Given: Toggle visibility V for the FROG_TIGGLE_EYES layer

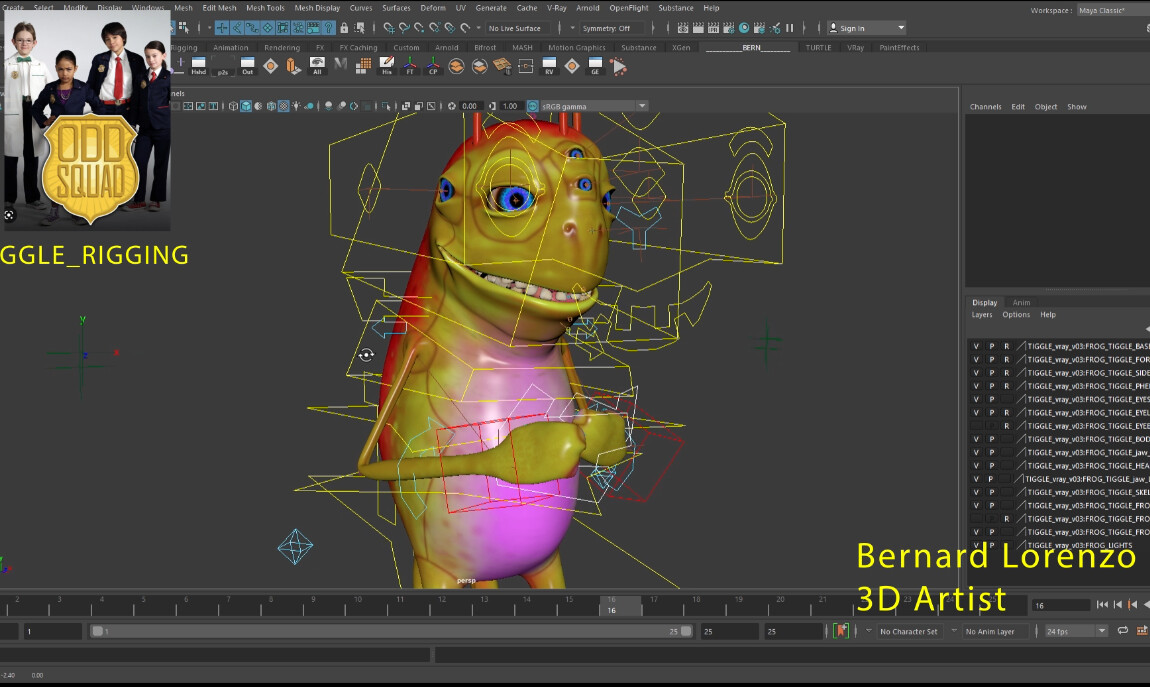Looking at the screenshot, I should (x=976, y=398).
